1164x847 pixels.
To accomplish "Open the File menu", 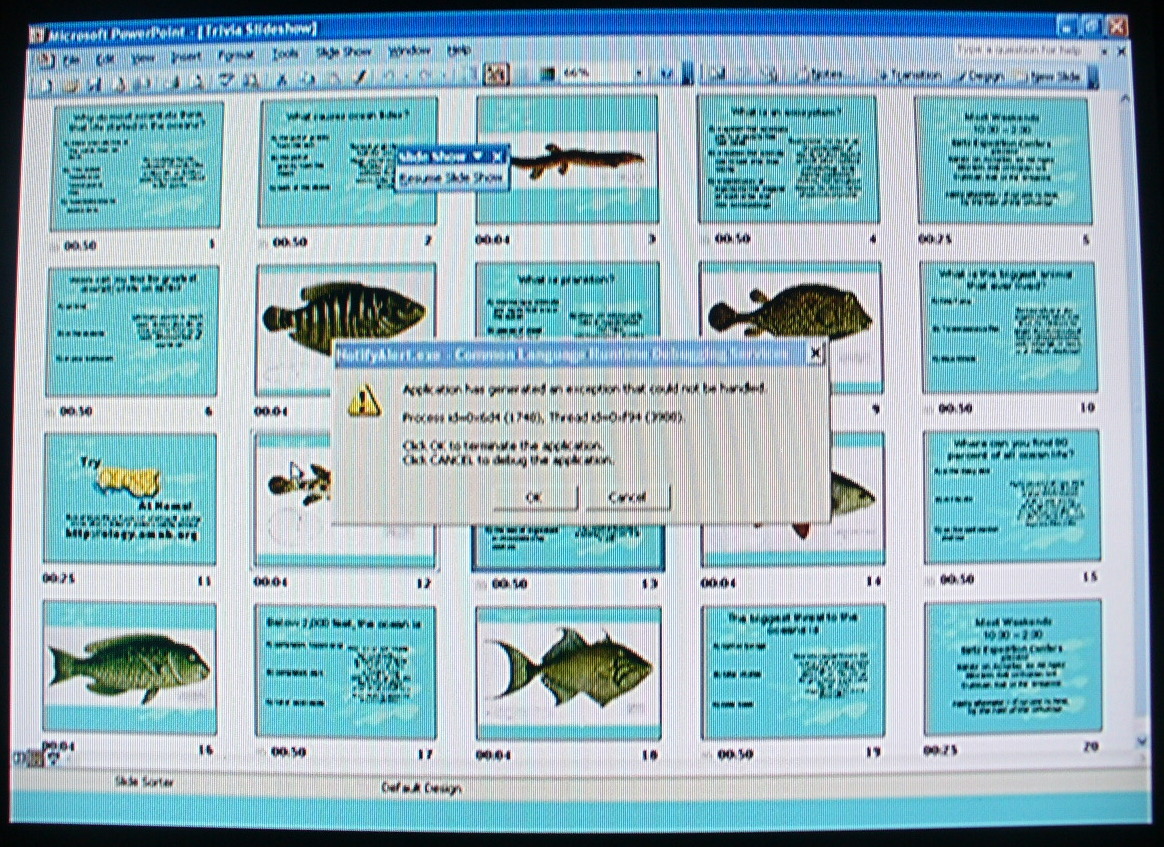I will 71,59.
